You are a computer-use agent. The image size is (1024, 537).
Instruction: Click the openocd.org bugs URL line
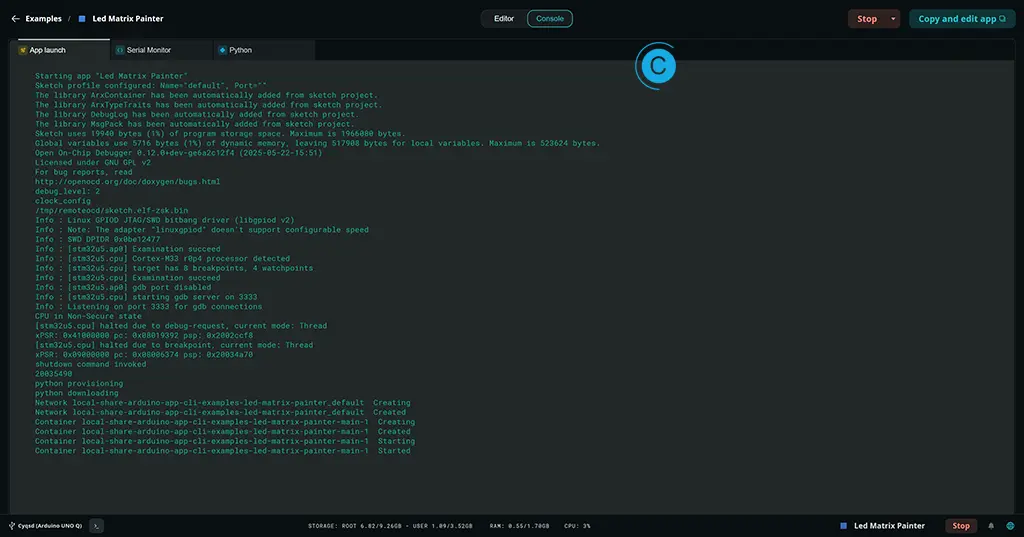127,182
